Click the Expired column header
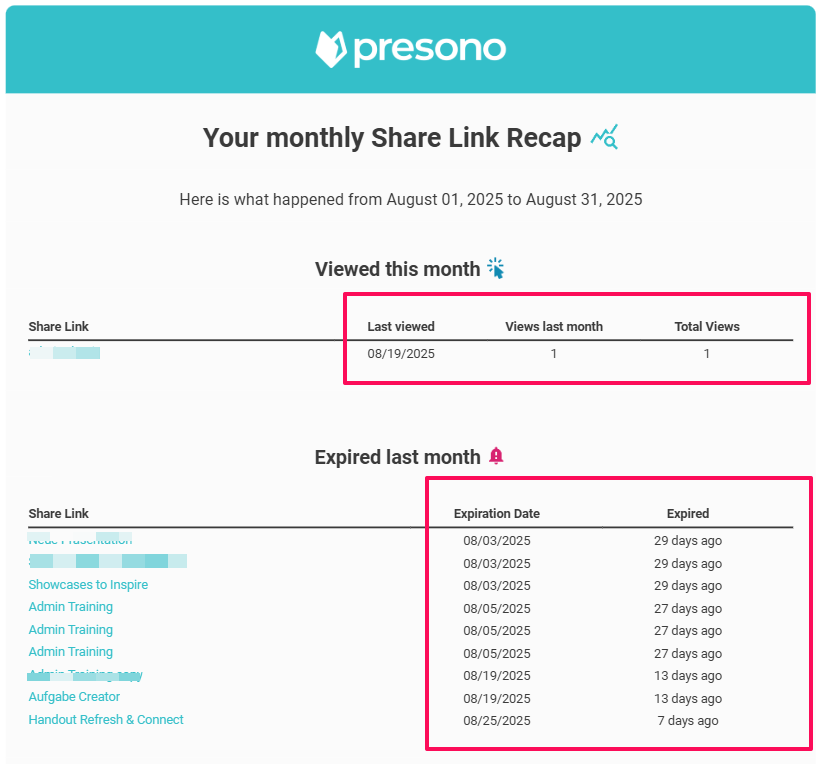The width and height of the screenshot is (823, 764). coord(688,514)
